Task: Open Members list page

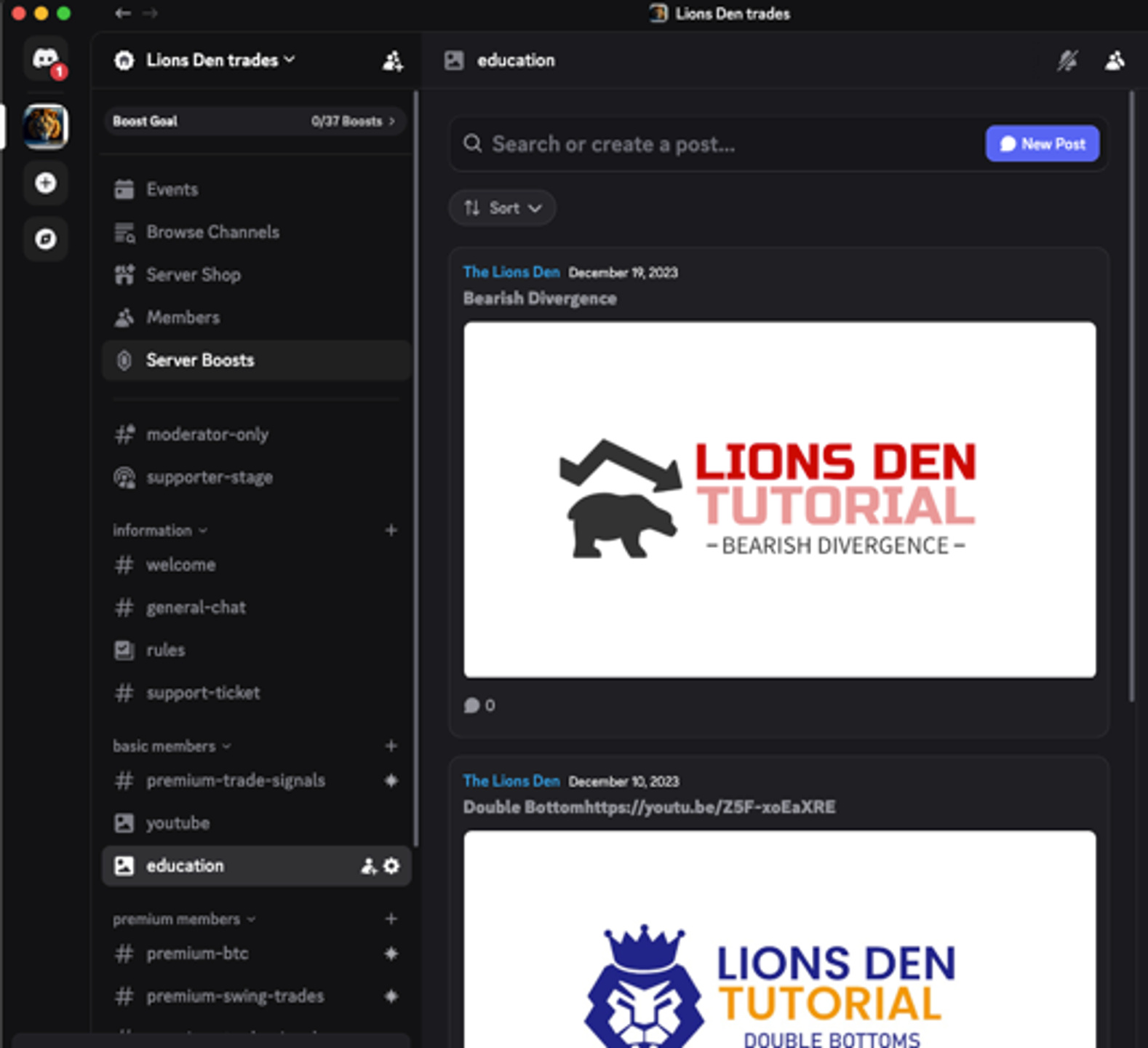Action: point(257,317)
